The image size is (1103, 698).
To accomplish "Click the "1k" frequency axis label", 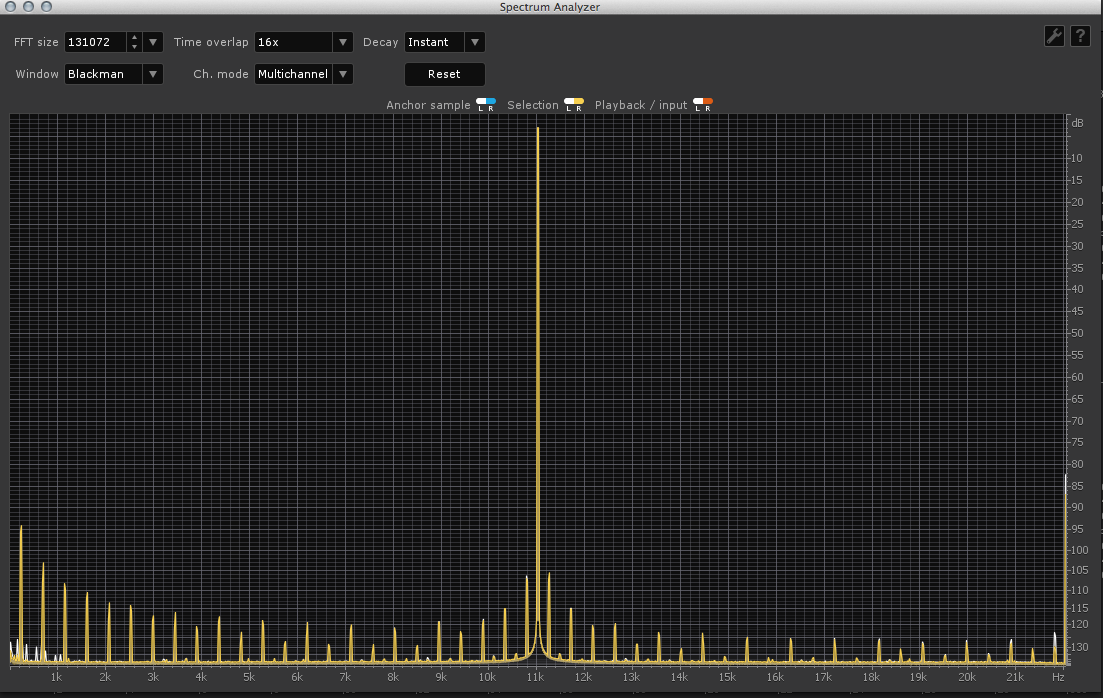I will coord(56,677).
